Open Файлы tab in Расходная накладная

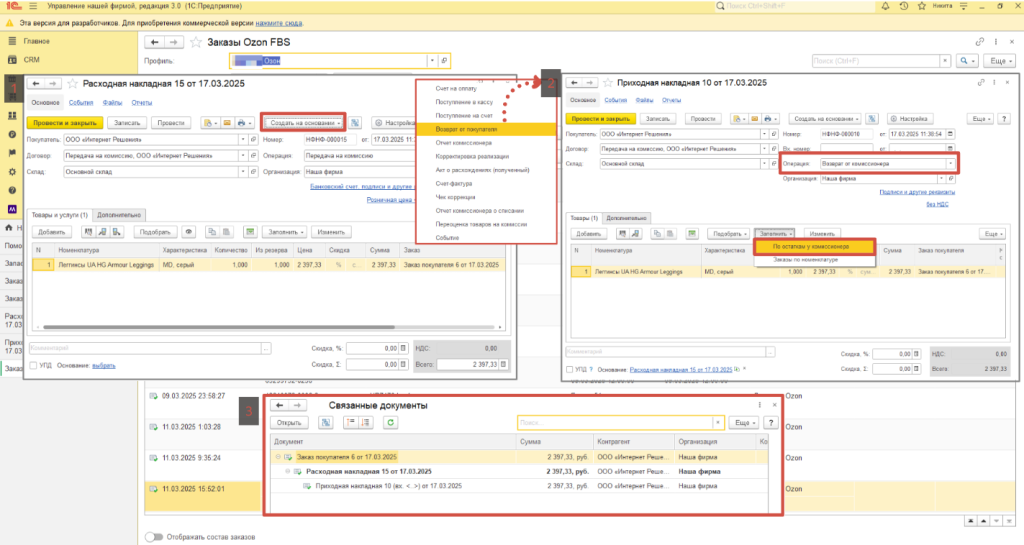[x=112, y=102]
